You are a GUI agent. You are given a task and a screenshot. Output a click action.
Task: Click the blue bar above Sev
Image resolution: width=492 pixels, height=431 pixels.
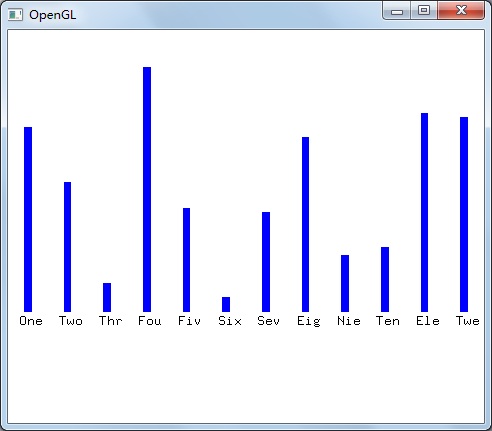point(266,262)
